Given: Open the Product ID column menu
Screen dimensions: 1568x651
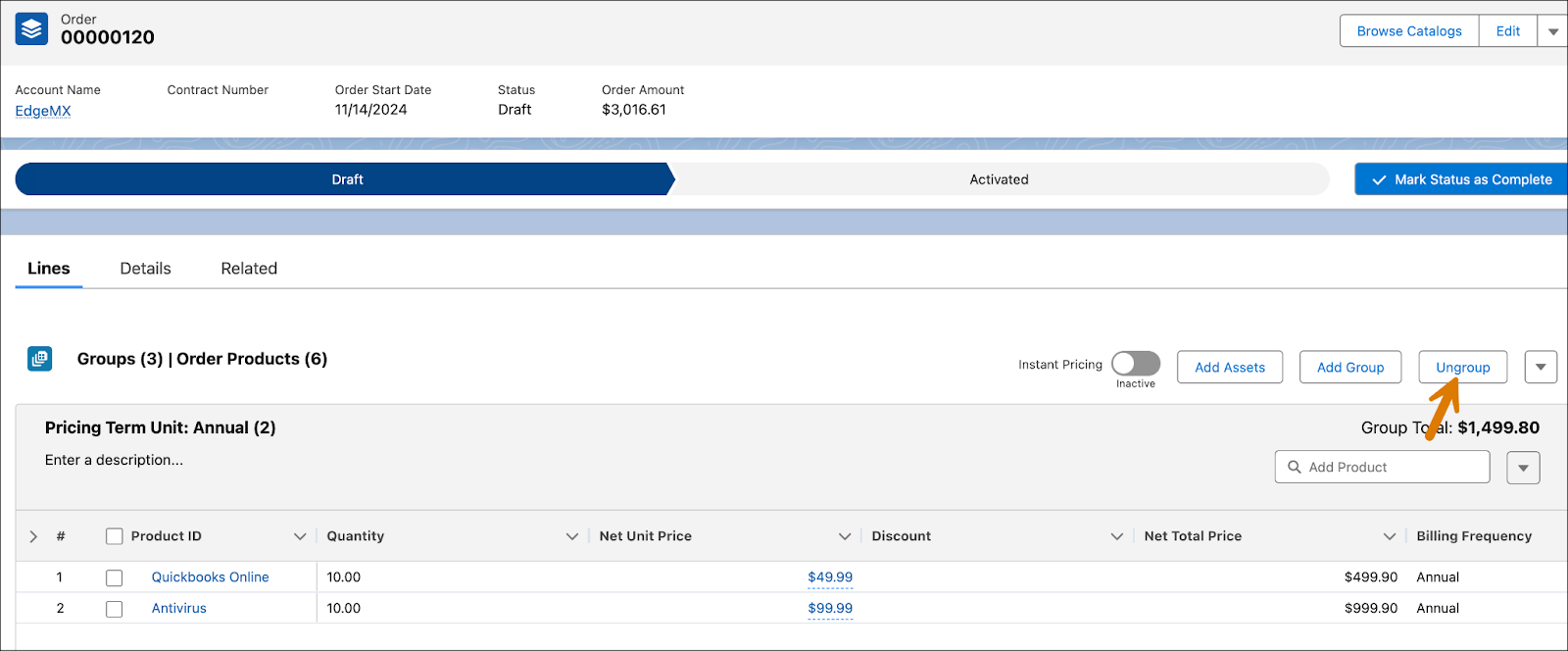Looking at the screenshot, I should (300, 536).
